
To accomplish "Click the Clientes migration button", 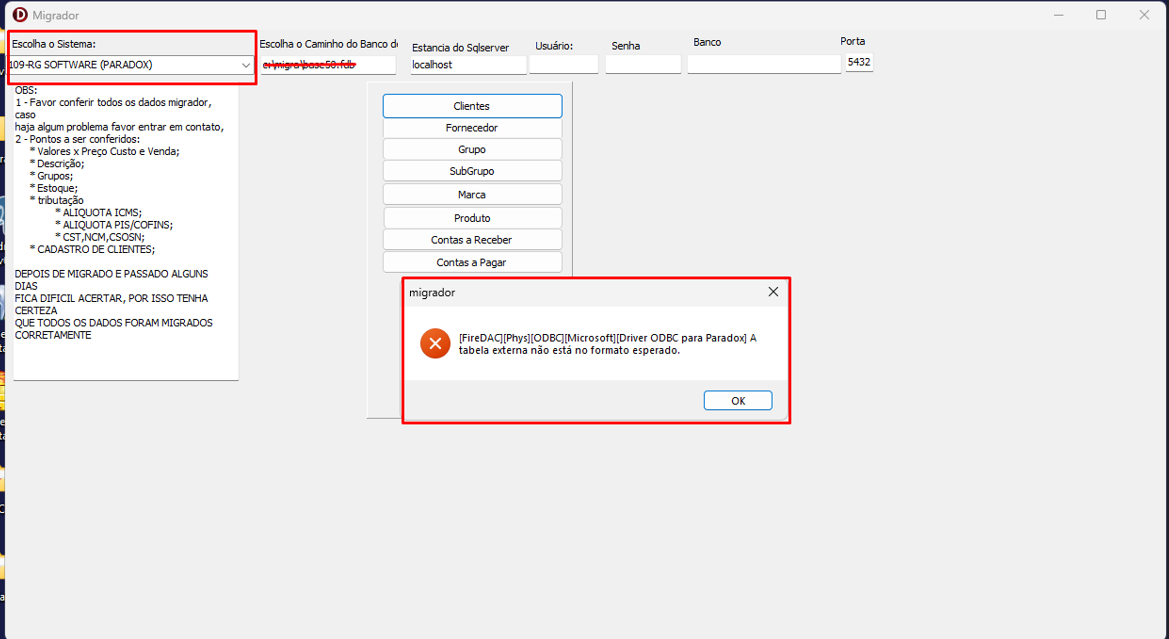I will (472, 106).
